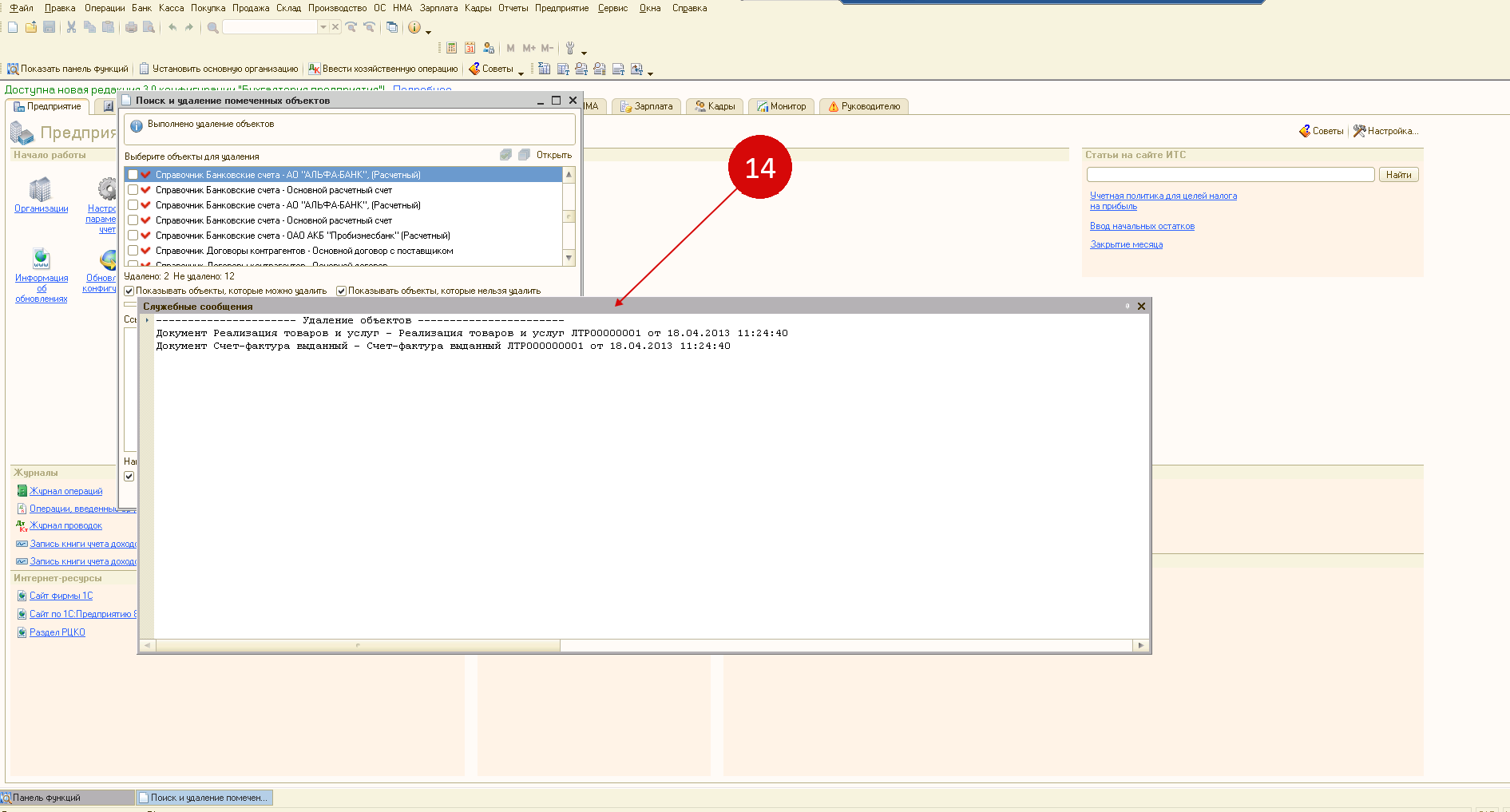Image resolution: width=1510 pixels, height=812 pixels.
Task: Click the wrench tools icon
Action: point(570,48)
